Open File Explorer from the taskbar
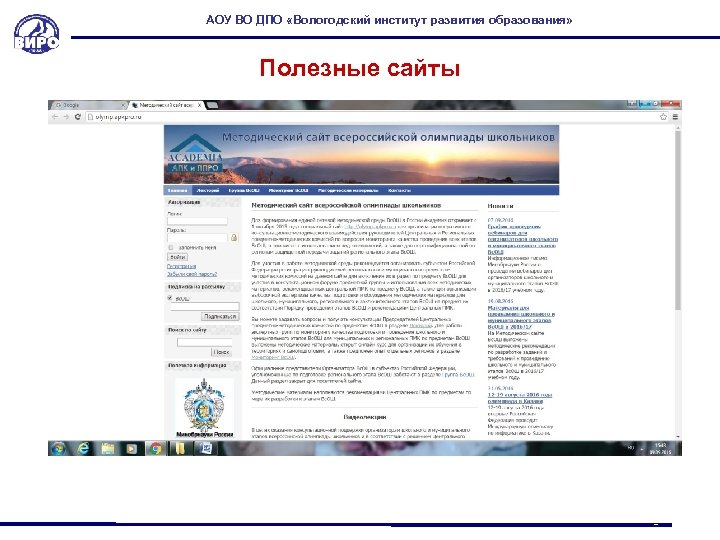This screenshot has height=540, width=720. [107, 448]
